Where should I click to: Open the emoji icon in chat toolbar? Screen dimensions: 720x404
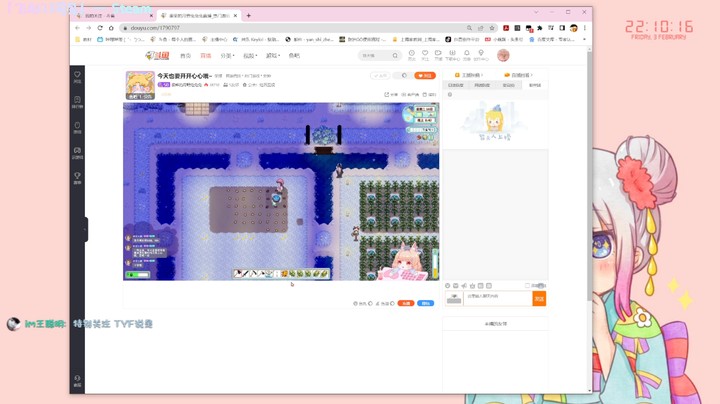point(448,286)
